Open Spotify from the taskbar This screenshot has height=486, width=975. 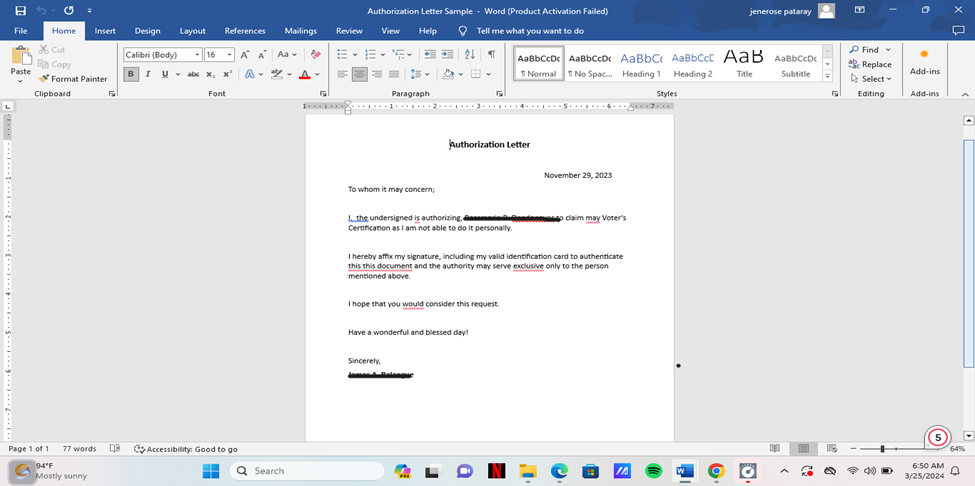[654, 471]
